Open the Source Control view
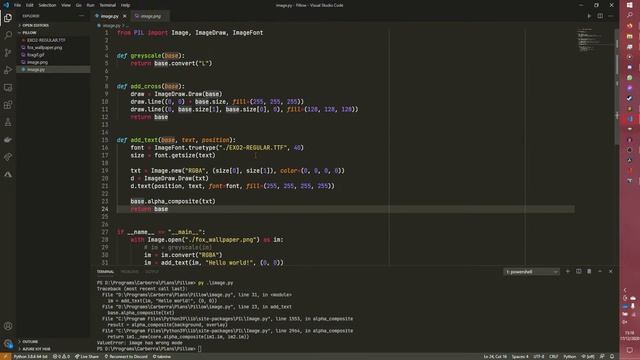640x360 pixels. pyautogui.click(x=8, y=53)
